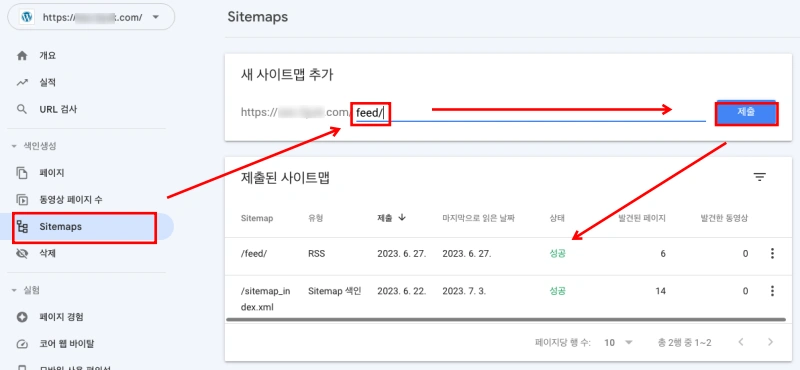Go to the previous page arrow
The width and height of the screenshot is (800, 370).
[x=740, y=341]
